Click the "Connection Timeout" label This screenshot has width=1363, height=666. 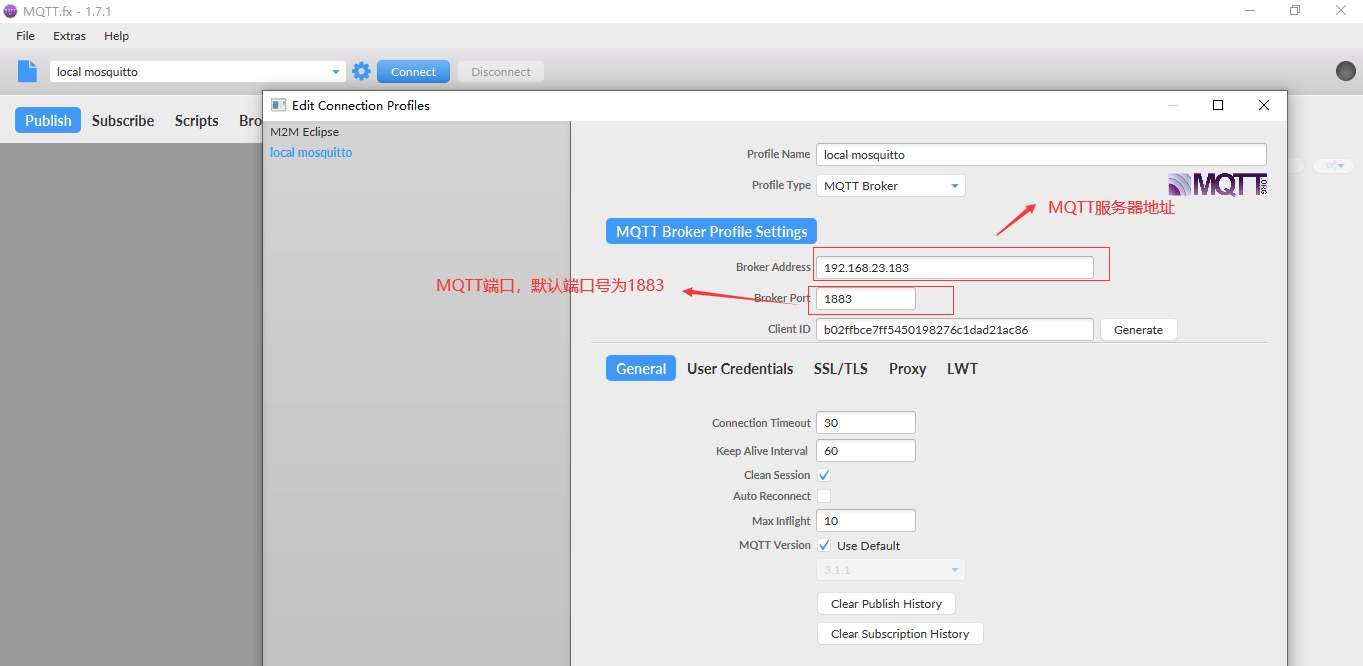pyautogui.click(x=761, y=423)
